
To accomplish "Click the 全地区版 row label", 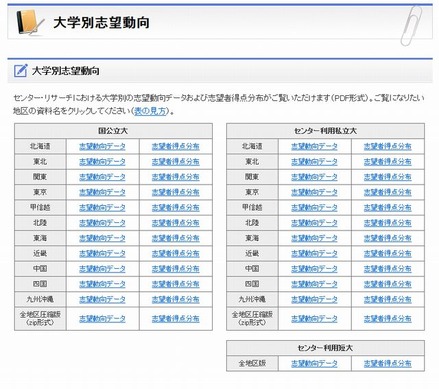I will (252, 363).
